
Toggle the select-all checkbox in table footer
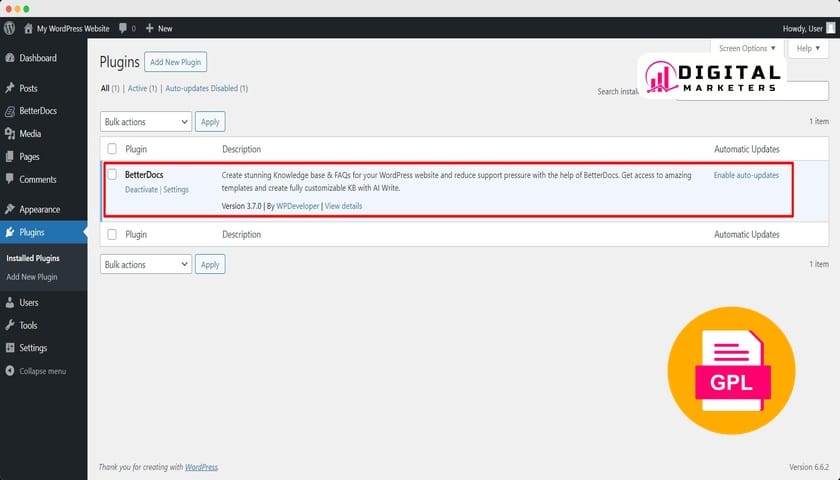[x=112, y=235]
